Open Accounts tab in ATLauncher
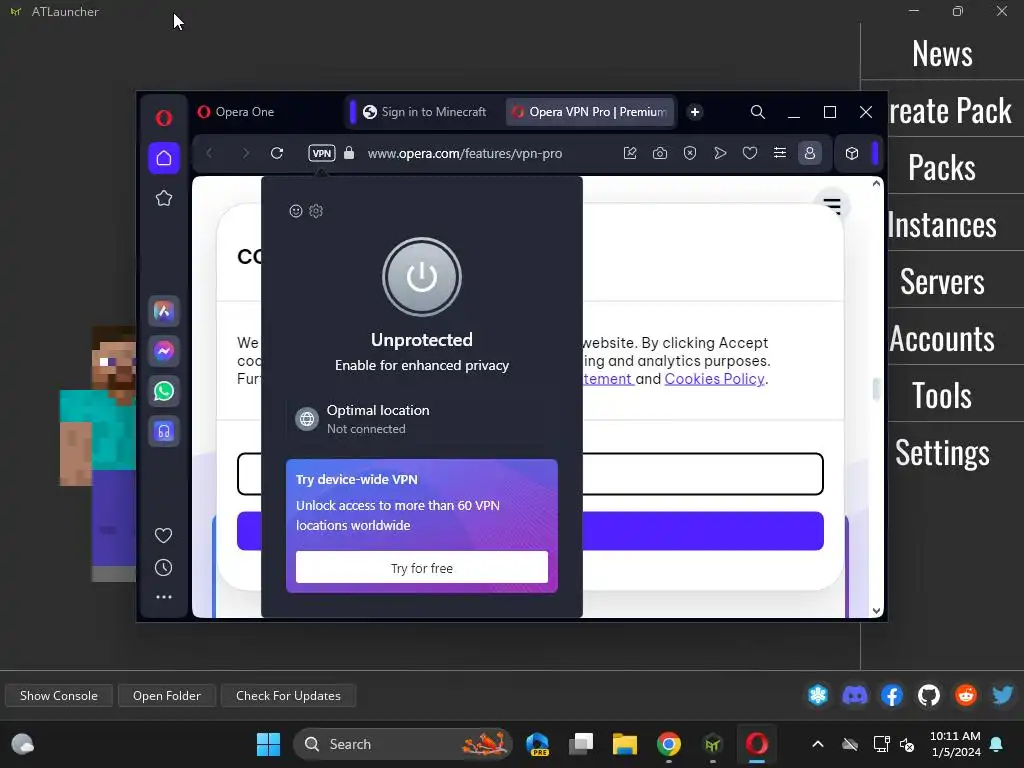The image size is (1024, 768). point(942,338)
